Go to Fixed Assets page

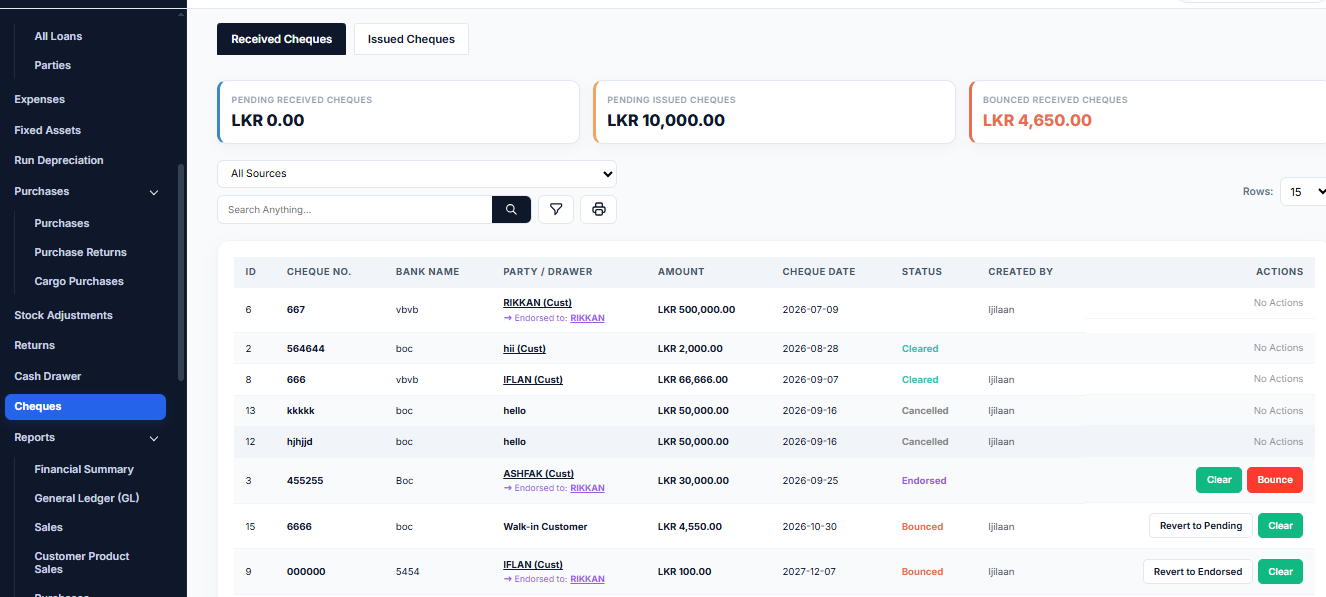tap(47, 130)
